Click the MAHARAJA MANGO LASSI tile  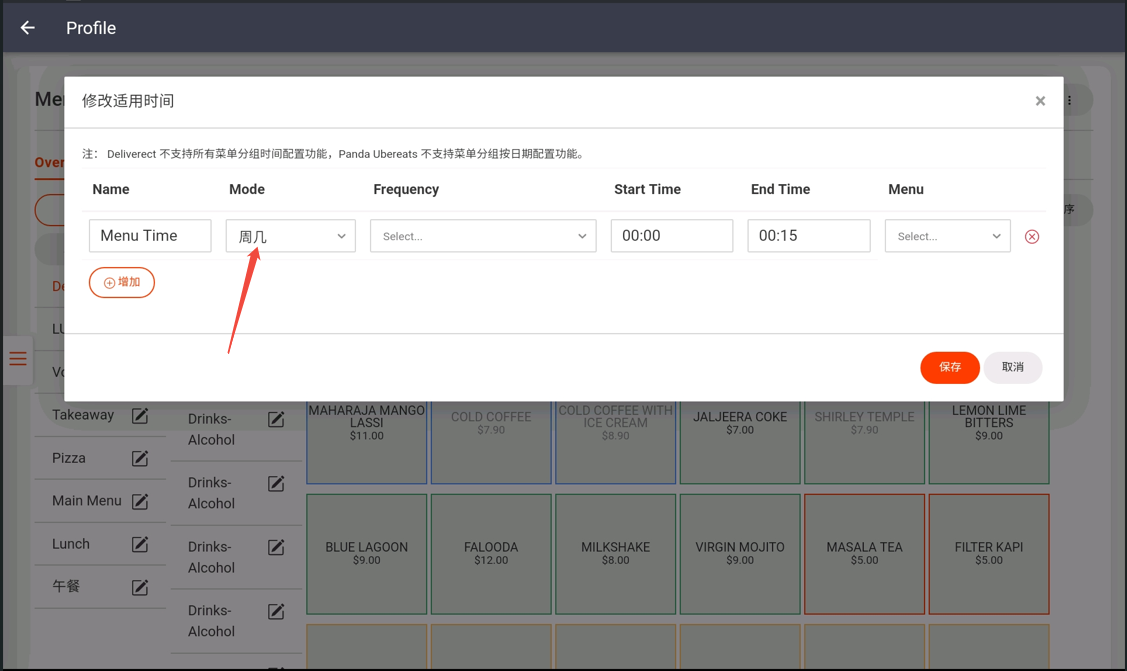coord(367,442)
